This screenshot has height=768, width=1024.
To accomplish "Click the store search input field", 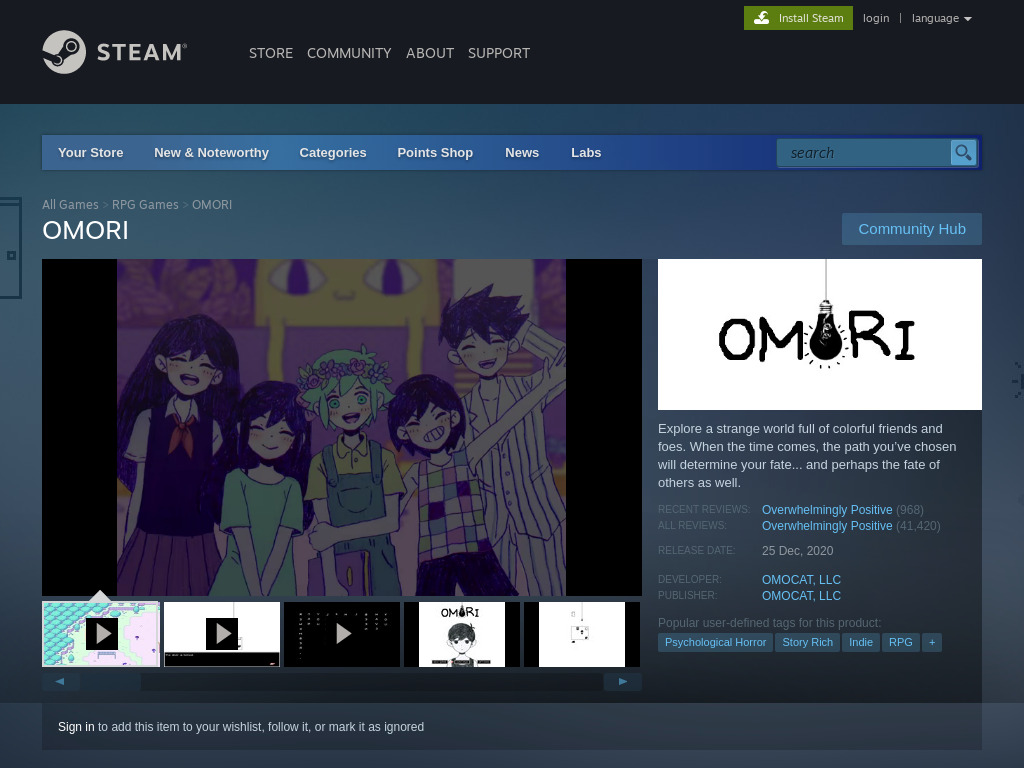I will [864, 153].
